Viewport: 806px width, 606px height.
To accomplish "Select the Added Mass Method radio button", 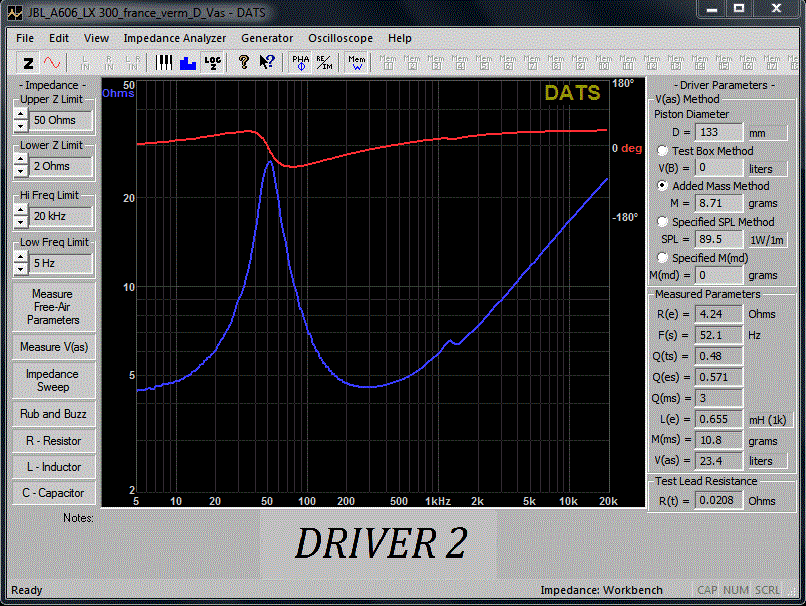I will [x=663, y=186].
